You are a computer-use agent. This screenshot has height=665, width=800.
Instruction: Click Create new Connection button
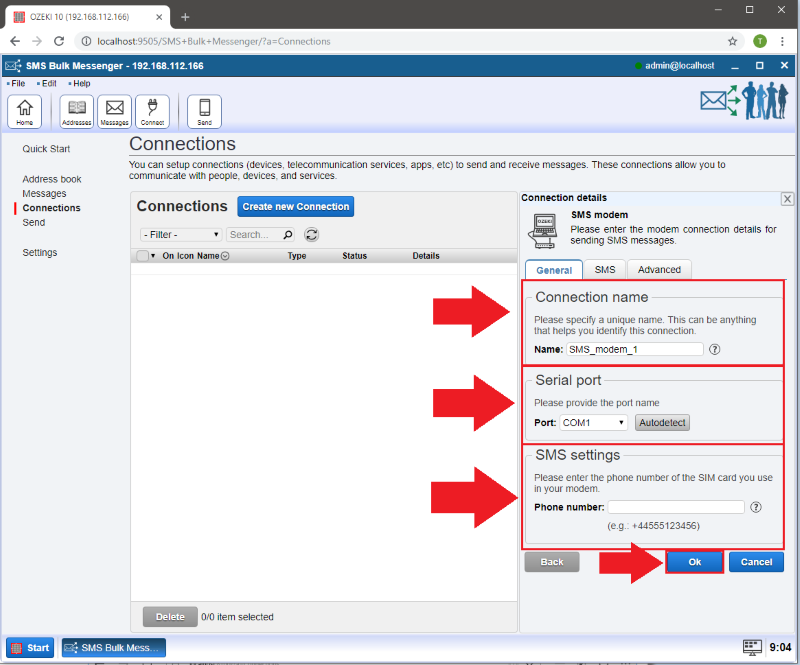[x=296, y=207]
